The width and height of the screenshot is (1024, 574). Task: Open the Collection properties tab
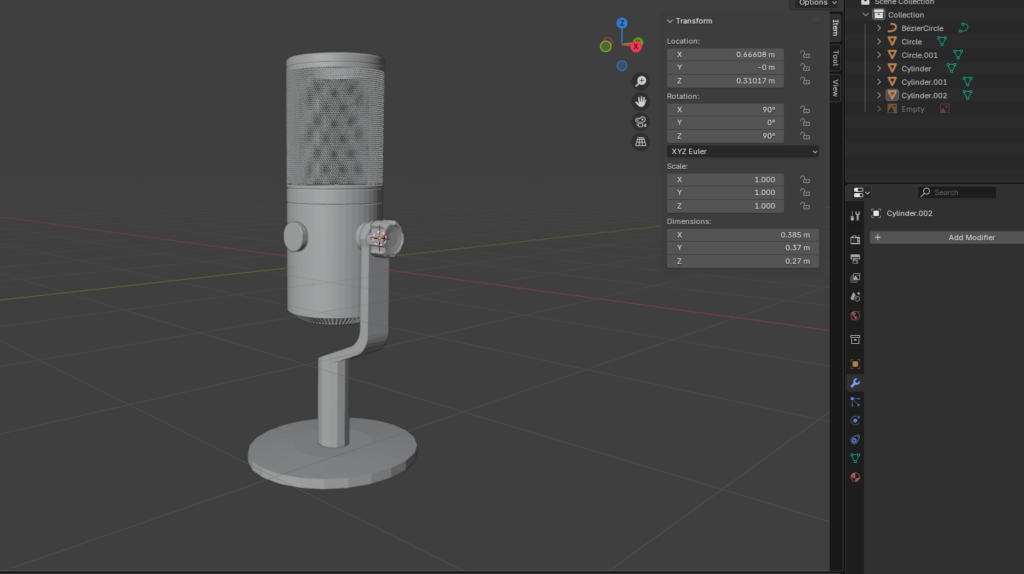click(x=855, y=340)
